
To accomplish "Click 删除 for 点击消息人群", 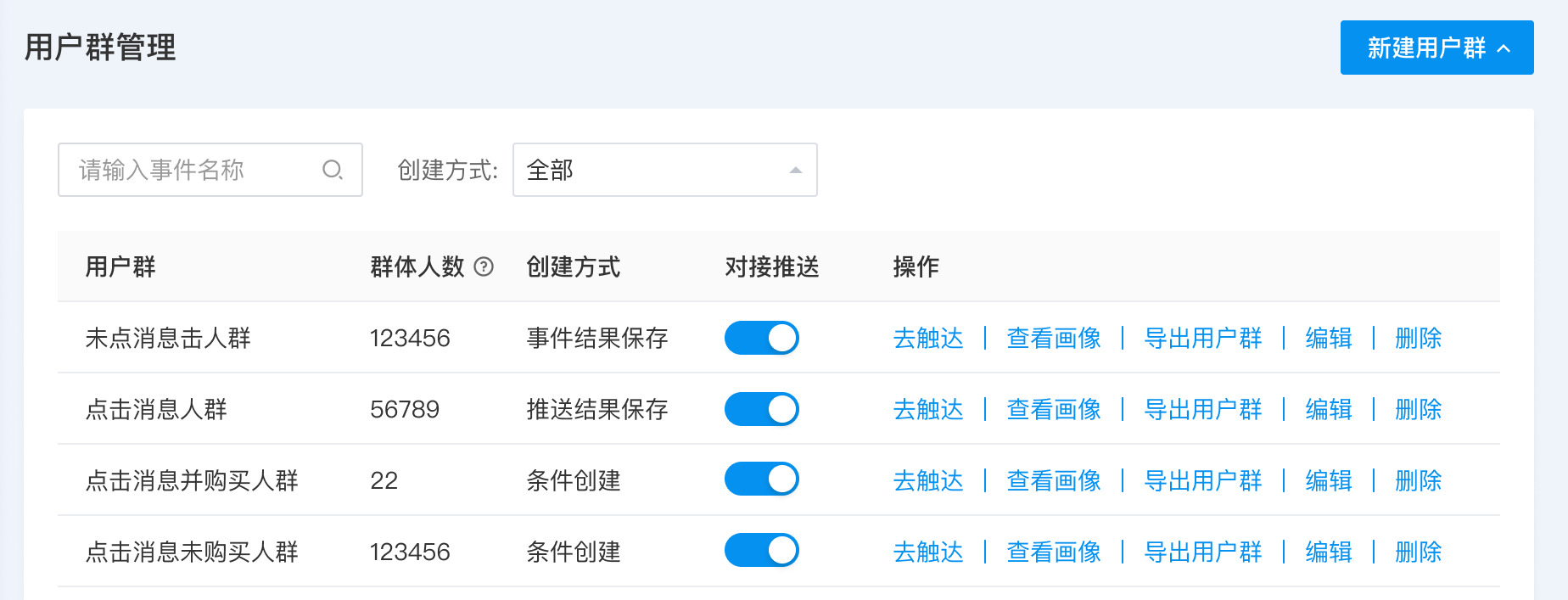I will point(1419,409).
